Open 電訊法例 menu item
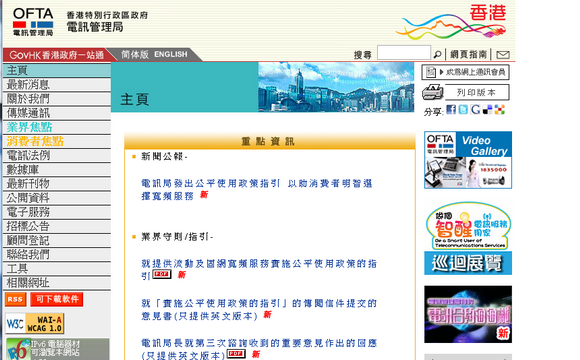The width and height of the screenshot is (580, 360). pos(57,155)
